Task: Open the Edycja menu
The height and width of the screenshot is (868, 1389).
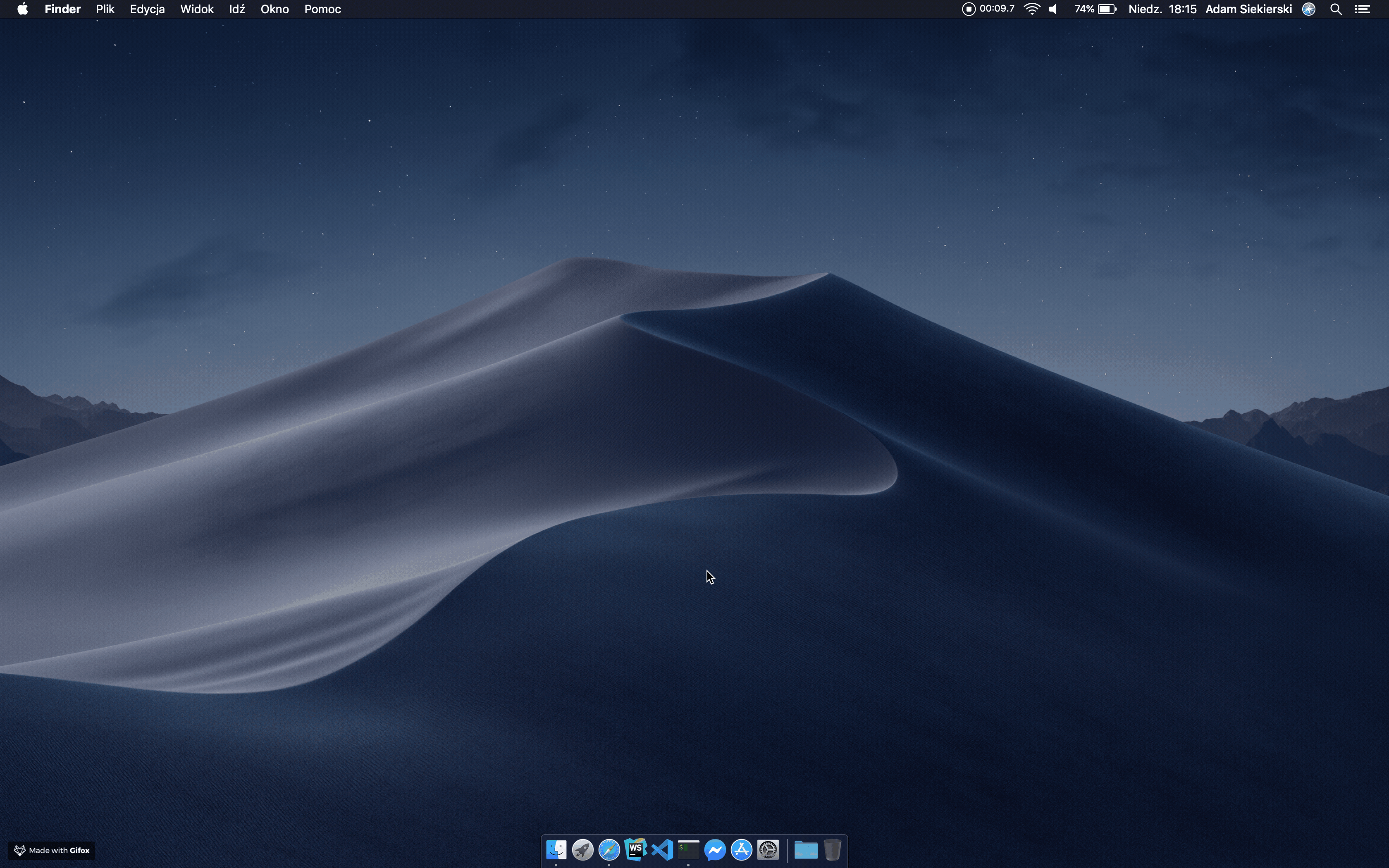Action: coord(147,9)
